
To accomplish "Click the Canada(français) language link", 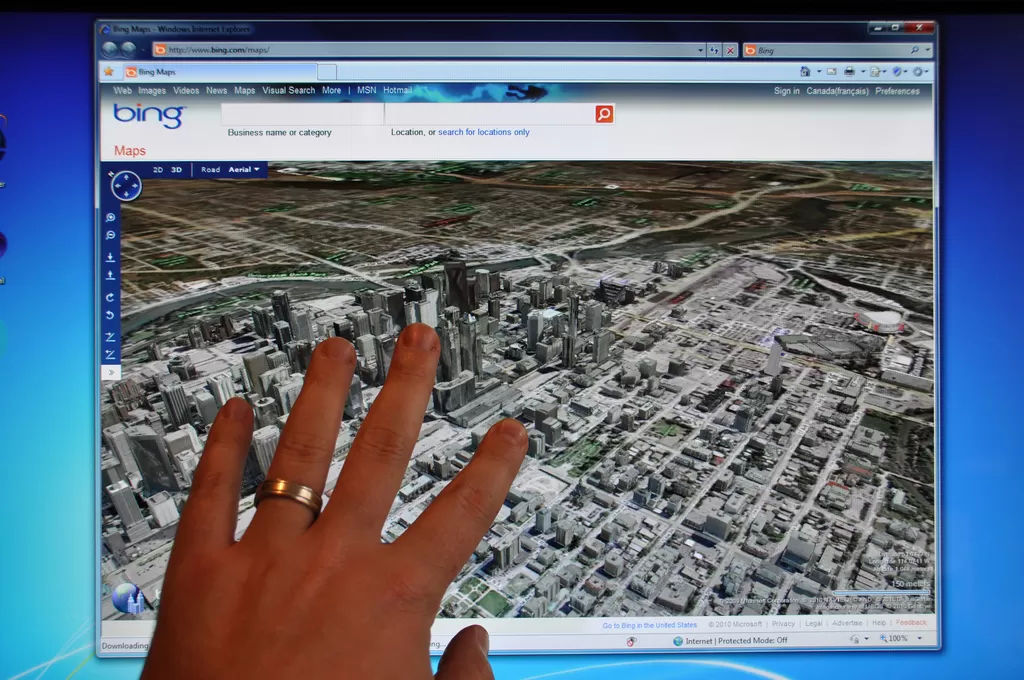I will coord(837,91).
